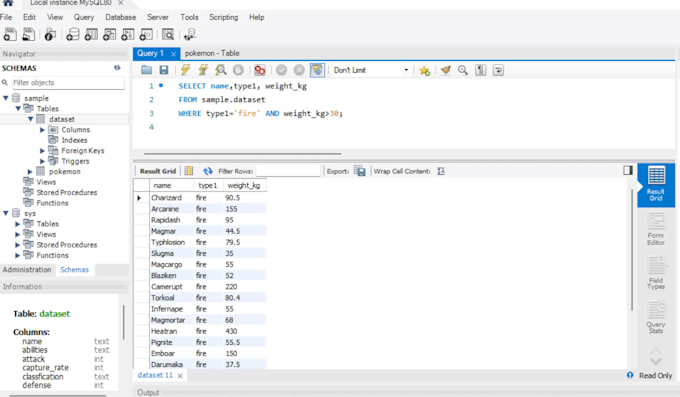Open the Database menu
The image size is (680, 397).
tap(121, 17)
